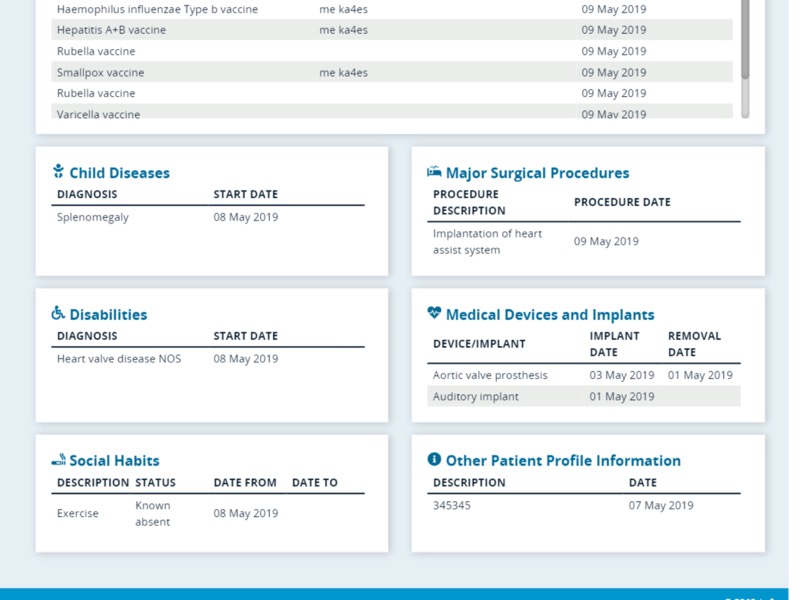This screenshot has width=800, height=600.
Task: Click the IMPLANT DATE column header
Action: (x=614, y=344)
